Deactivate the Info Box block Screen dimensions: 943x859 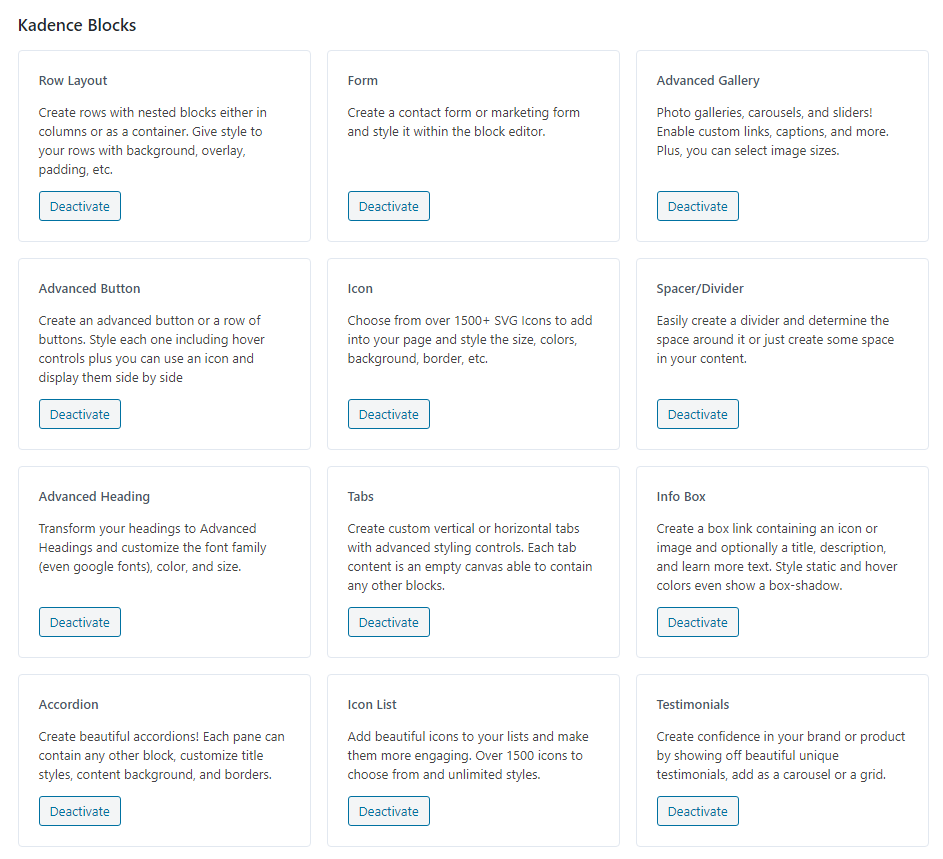tap(698, 623)
